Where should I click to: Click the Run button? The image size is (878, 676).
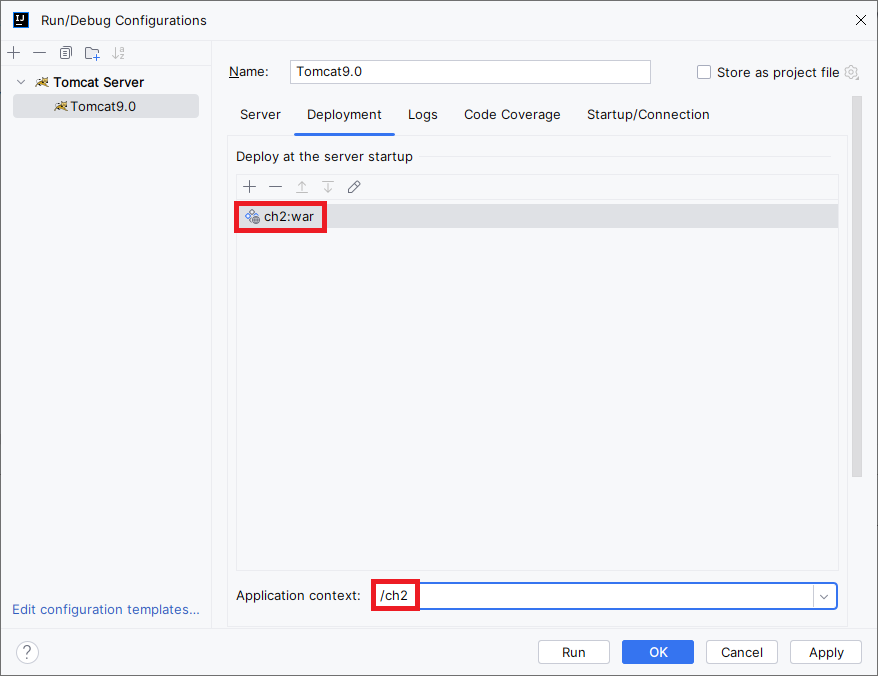574,652
